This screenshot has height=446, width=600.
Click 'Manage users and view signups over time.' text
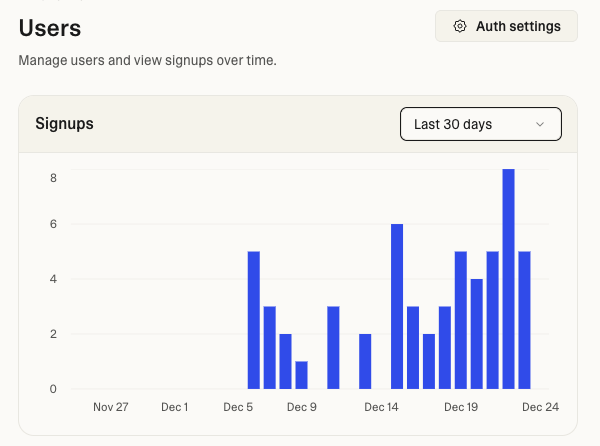coord(147,60)
